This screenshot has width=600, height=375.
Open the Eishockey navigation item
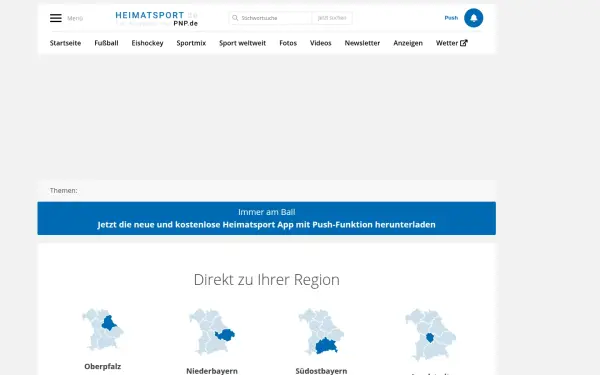tap(147, 43)
